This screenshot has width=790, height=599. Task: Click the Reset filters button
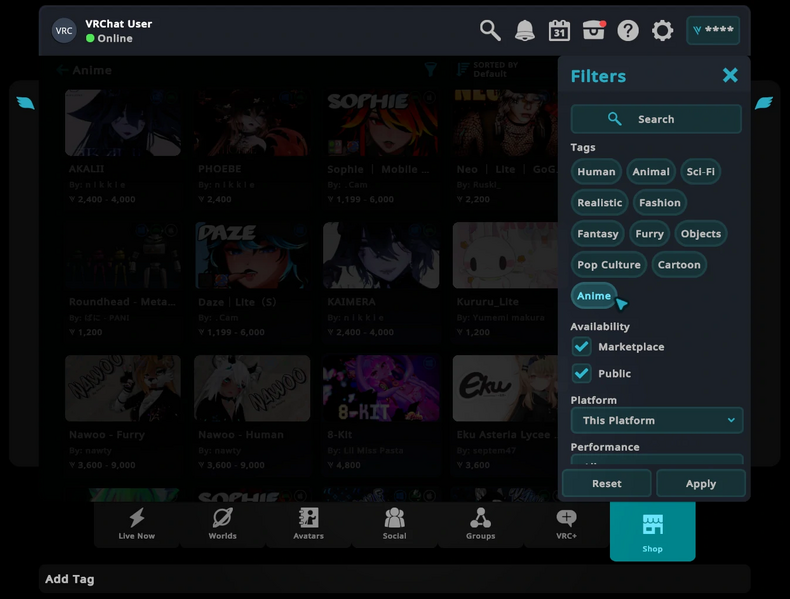tap(607, 484)
